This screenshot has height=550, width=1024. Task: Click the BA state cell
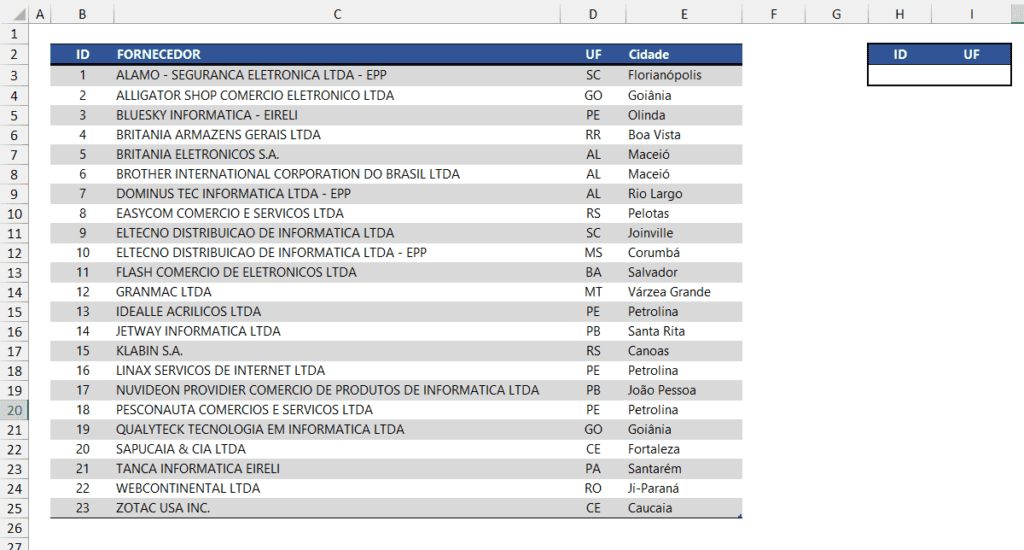(x=593, y=272)
